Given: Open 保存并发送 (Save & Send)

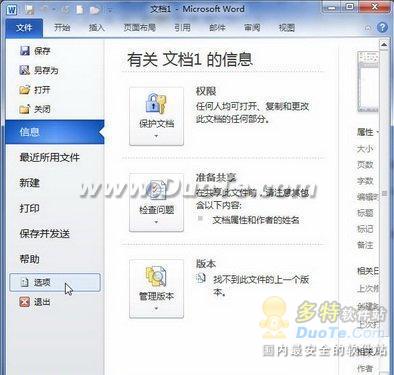Looking at the screenshot, I should point(45,234).
